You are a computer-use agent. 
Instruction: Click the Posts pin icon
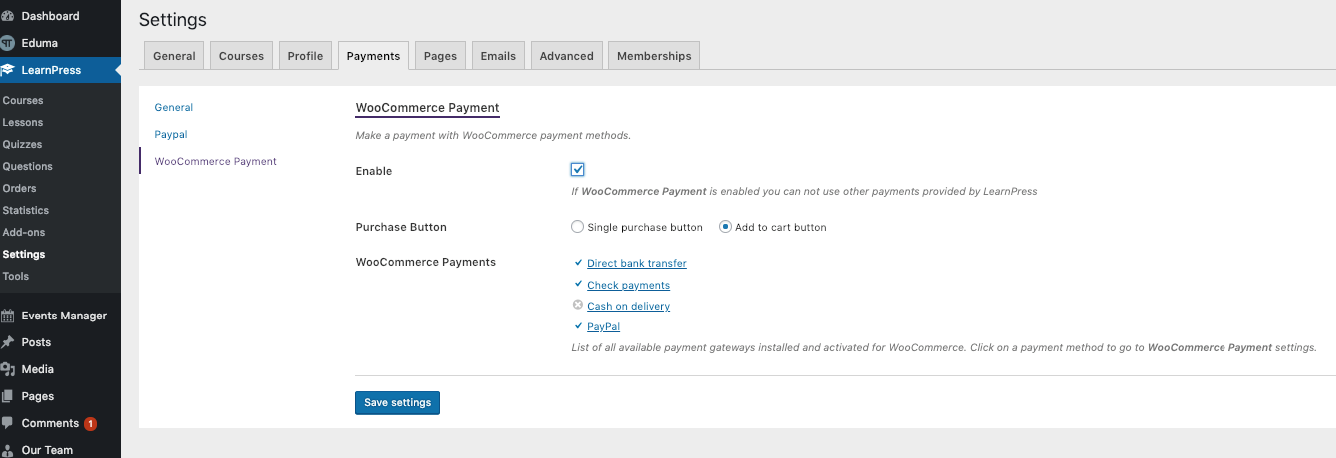pos(8,342)
